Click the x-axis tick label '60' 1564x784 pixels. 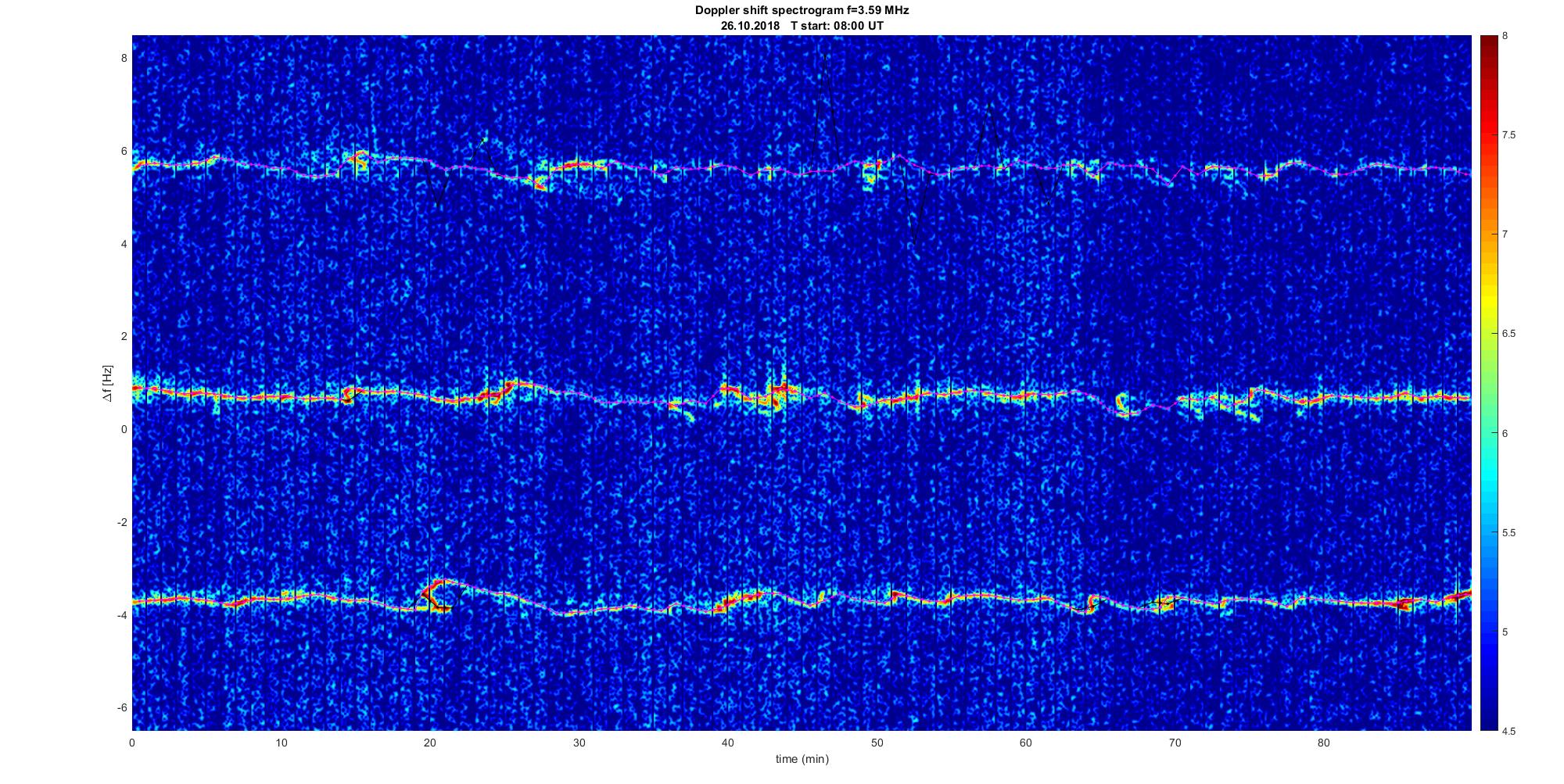[x=1025, y=743]
